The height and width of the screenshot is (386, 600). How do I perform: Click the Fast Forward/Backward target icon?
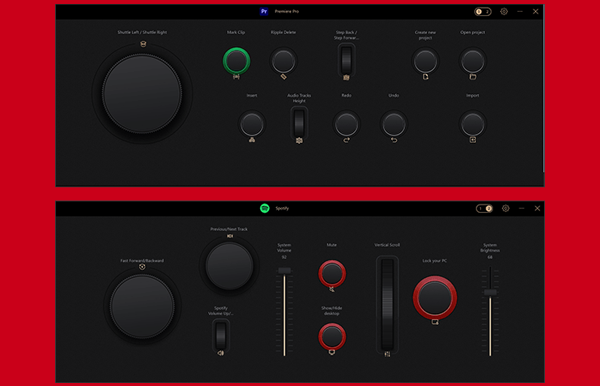pos(142,267)
